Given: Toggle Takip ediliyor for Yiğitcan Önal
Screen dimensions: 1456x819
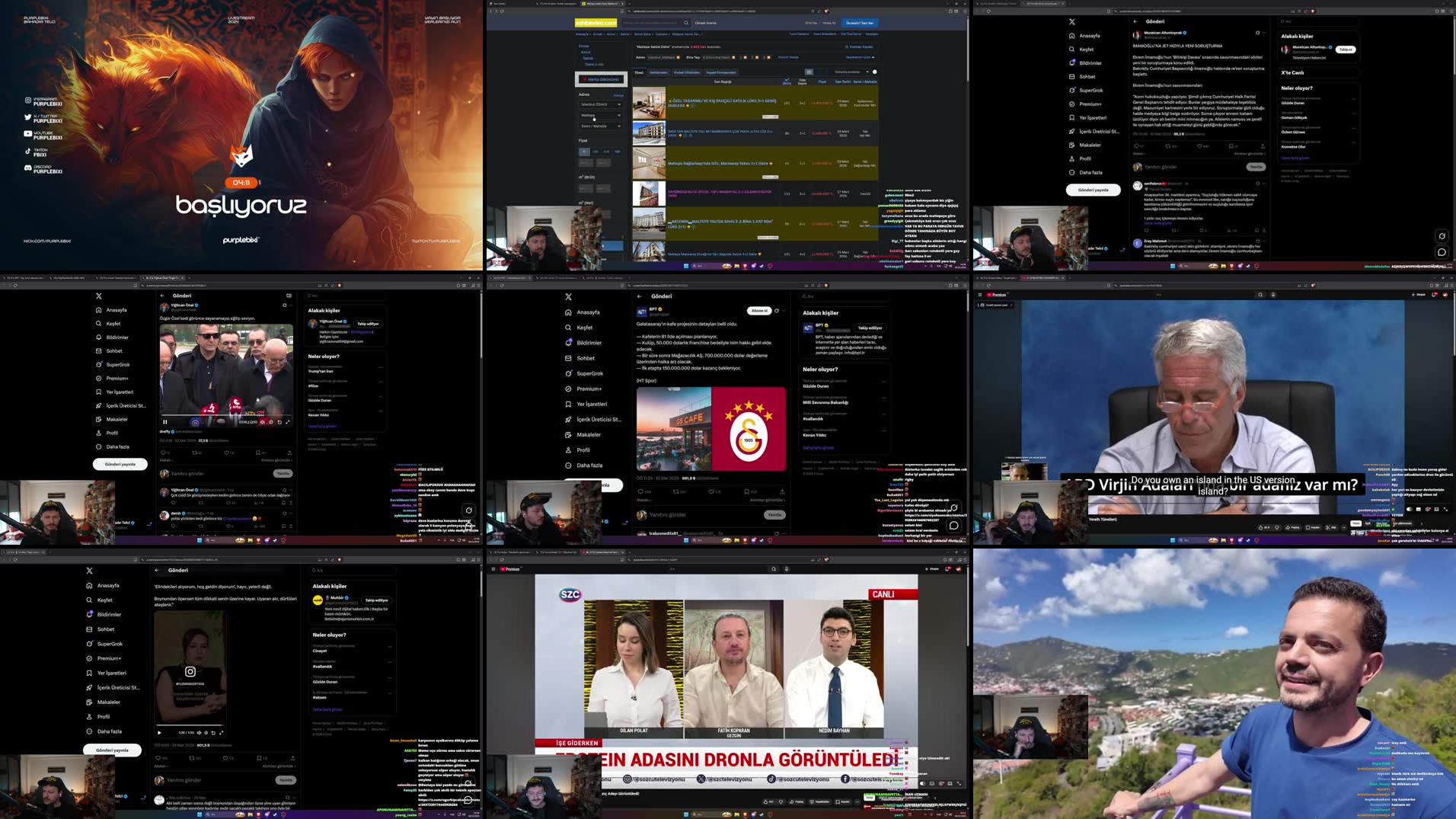Looking at the screenshot, I should click(368, 324).
